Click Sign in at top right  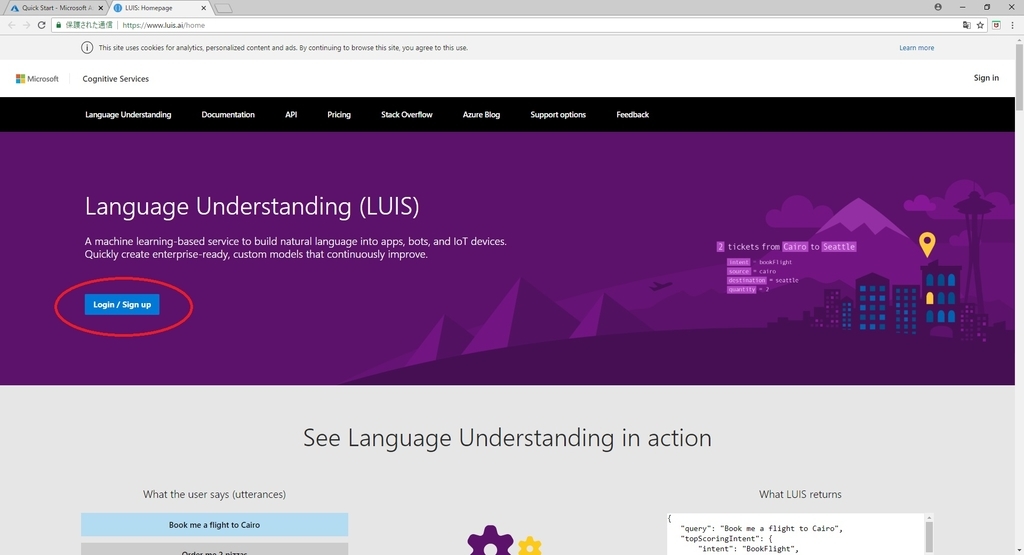tap(985, 78)
